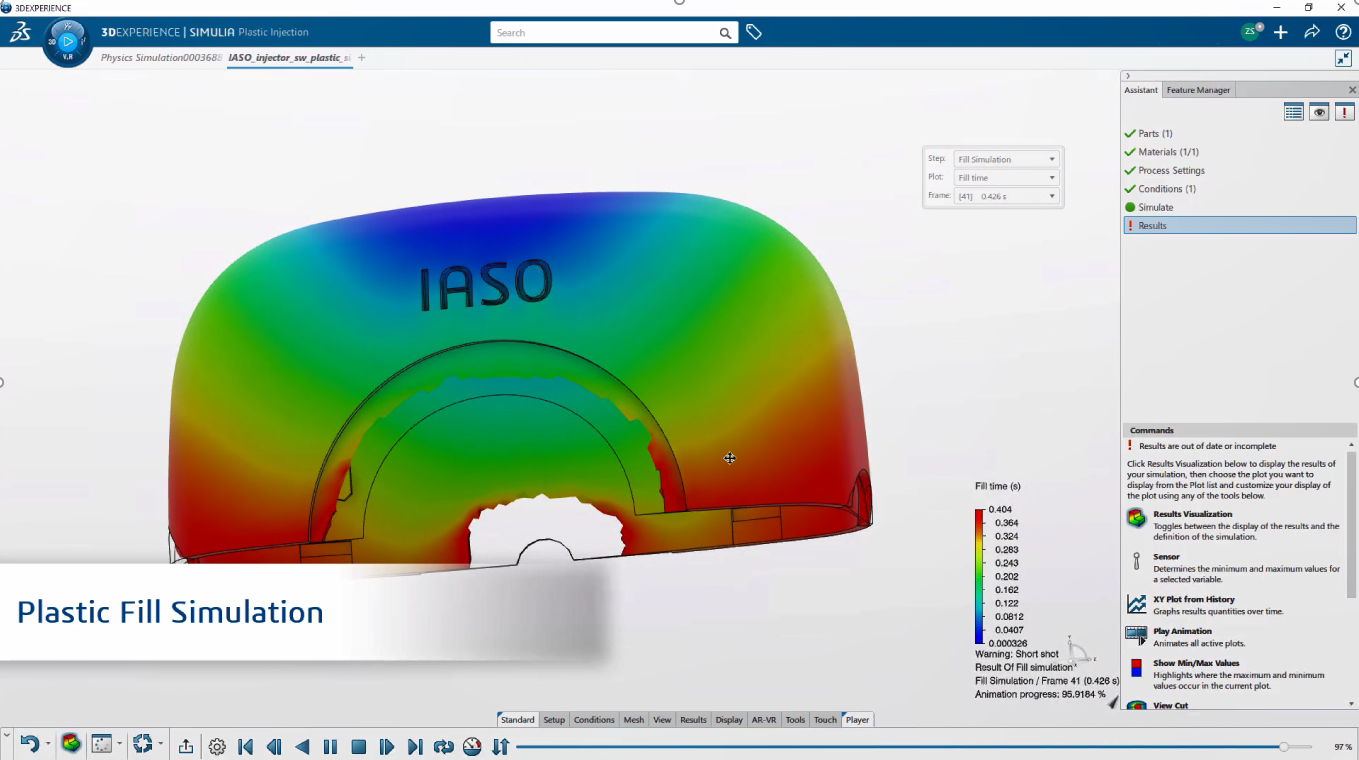
Task: Open the Step dropdown showing Fill Simulation
Action: click(1006, 159)
